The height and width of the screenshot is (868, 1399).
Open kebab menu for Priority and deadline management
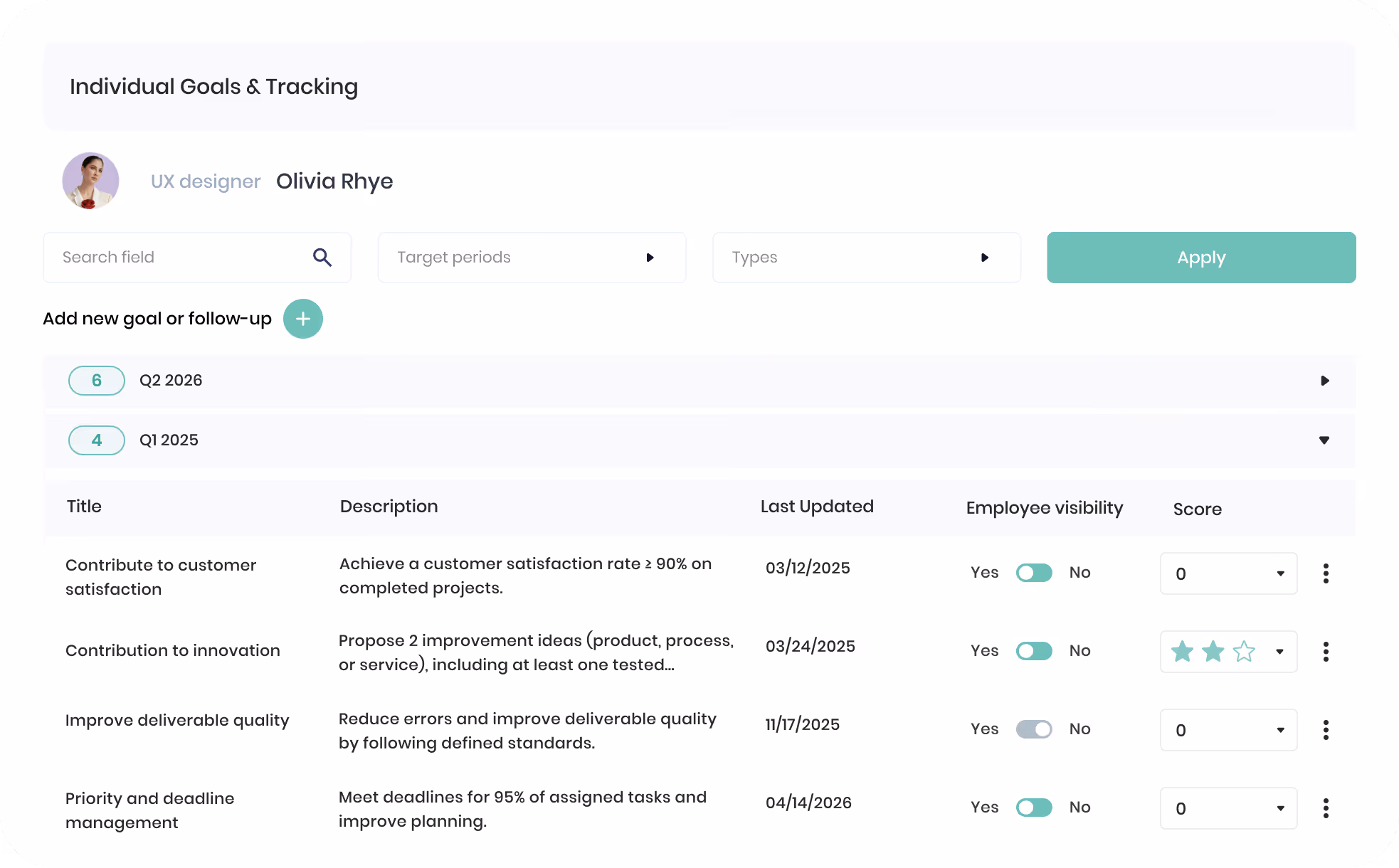[x=1326, y=808]
